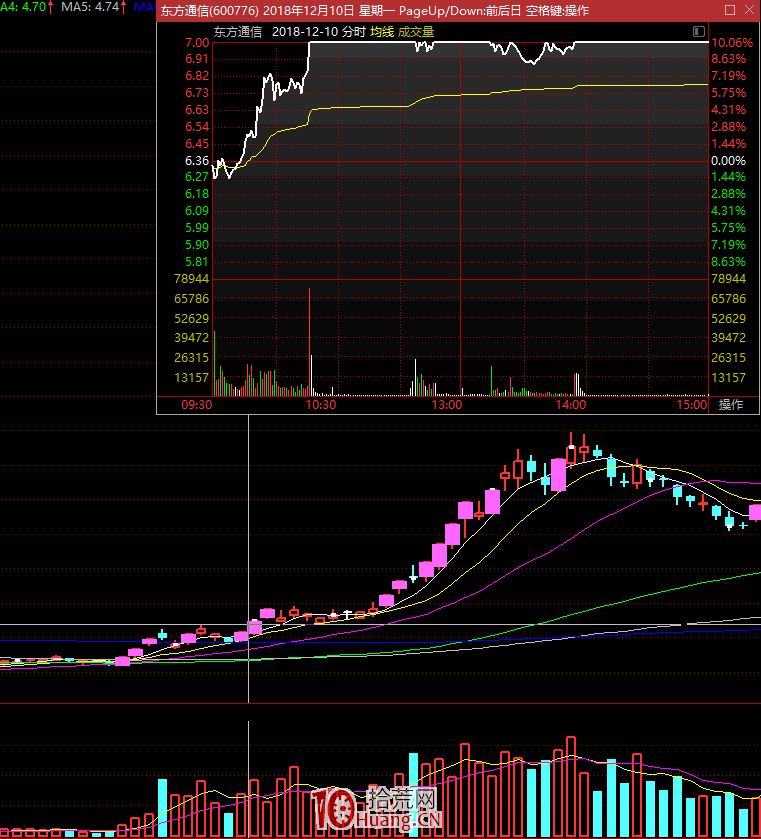Click the 操作 button in popup corner

(x=732, y=405)
